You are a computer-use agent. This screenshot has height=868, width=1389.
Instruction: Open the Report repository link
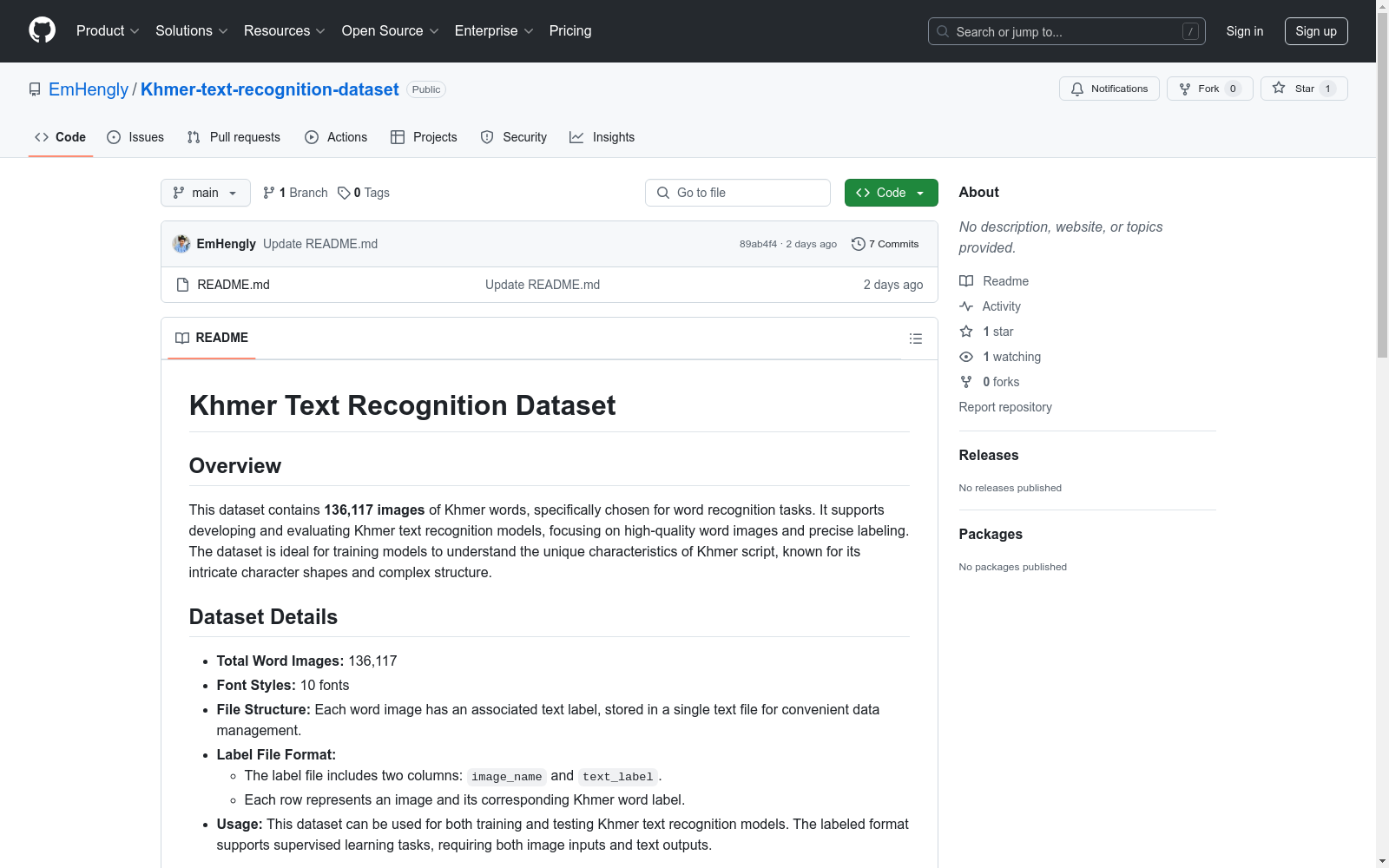(1005, 407)
